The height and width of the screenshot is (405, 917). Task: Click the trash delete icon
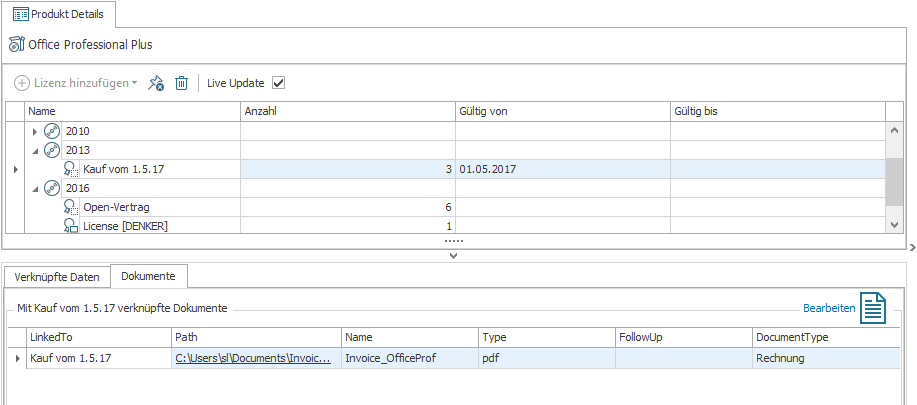click(182, 83)
